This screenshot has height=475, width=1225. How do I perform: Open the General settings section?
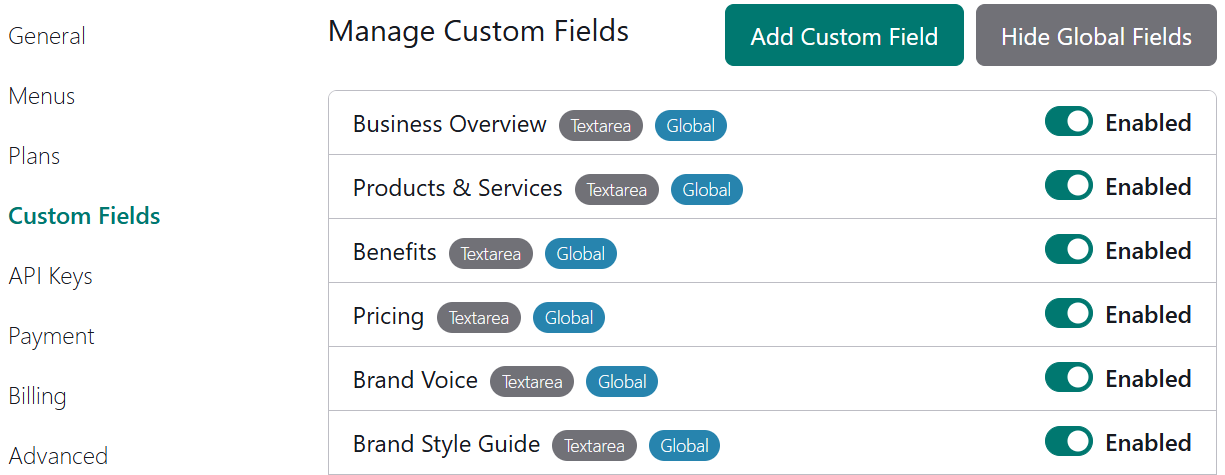tap(47, 36)
